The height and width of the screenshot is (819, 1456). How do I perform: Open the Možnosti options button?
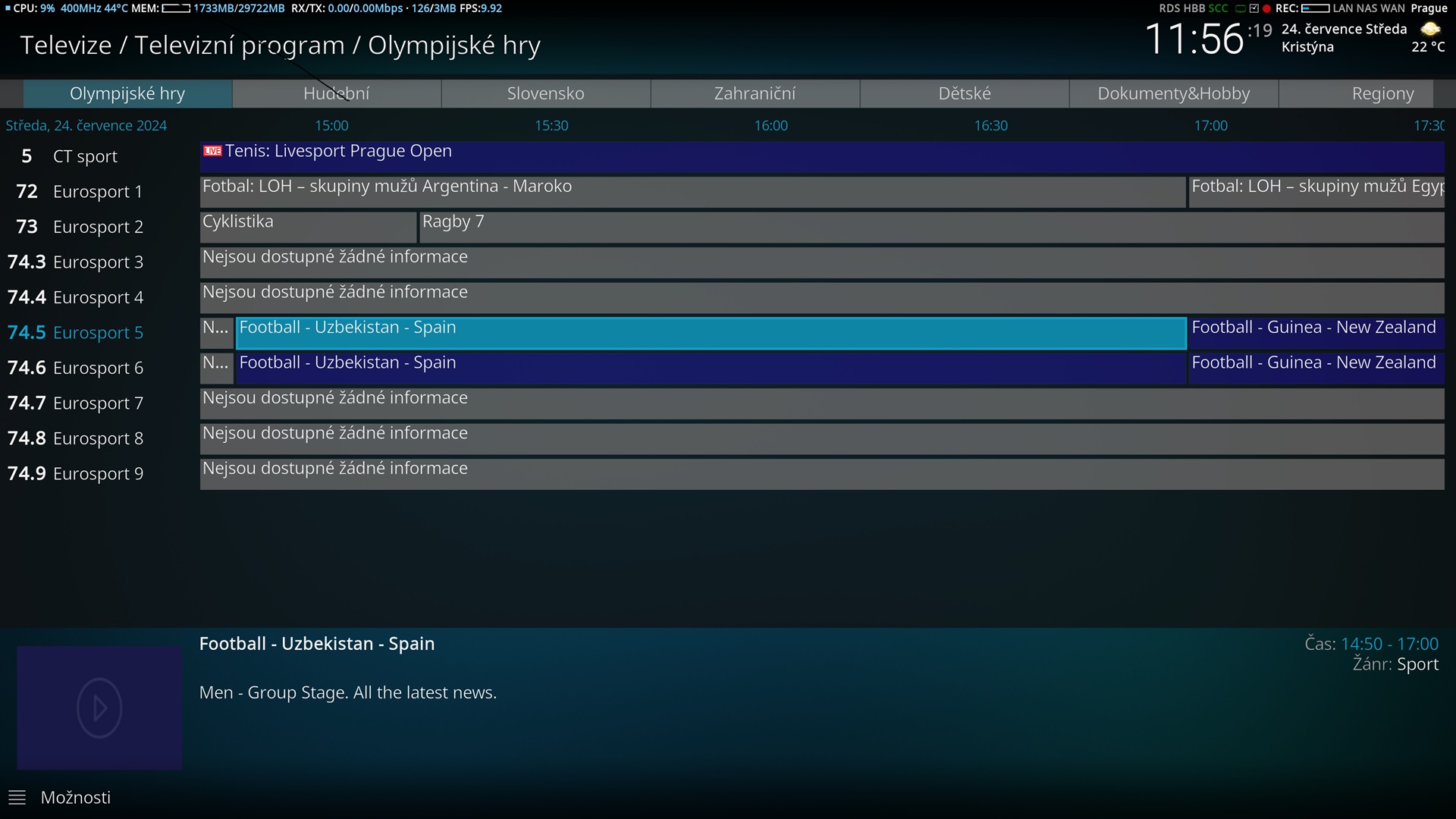pyautogui.click(x=76, y=798)
